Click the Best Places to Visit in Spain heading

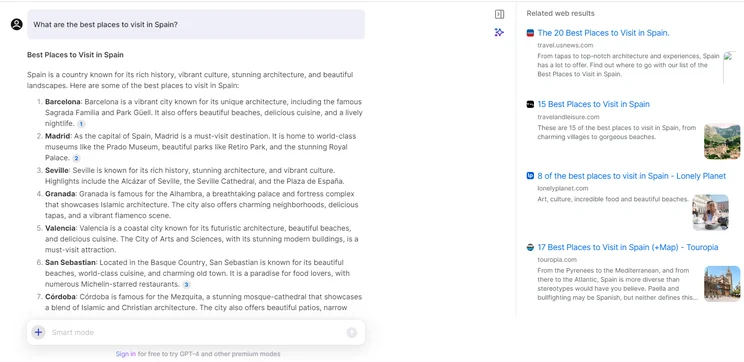coord(75,55)
